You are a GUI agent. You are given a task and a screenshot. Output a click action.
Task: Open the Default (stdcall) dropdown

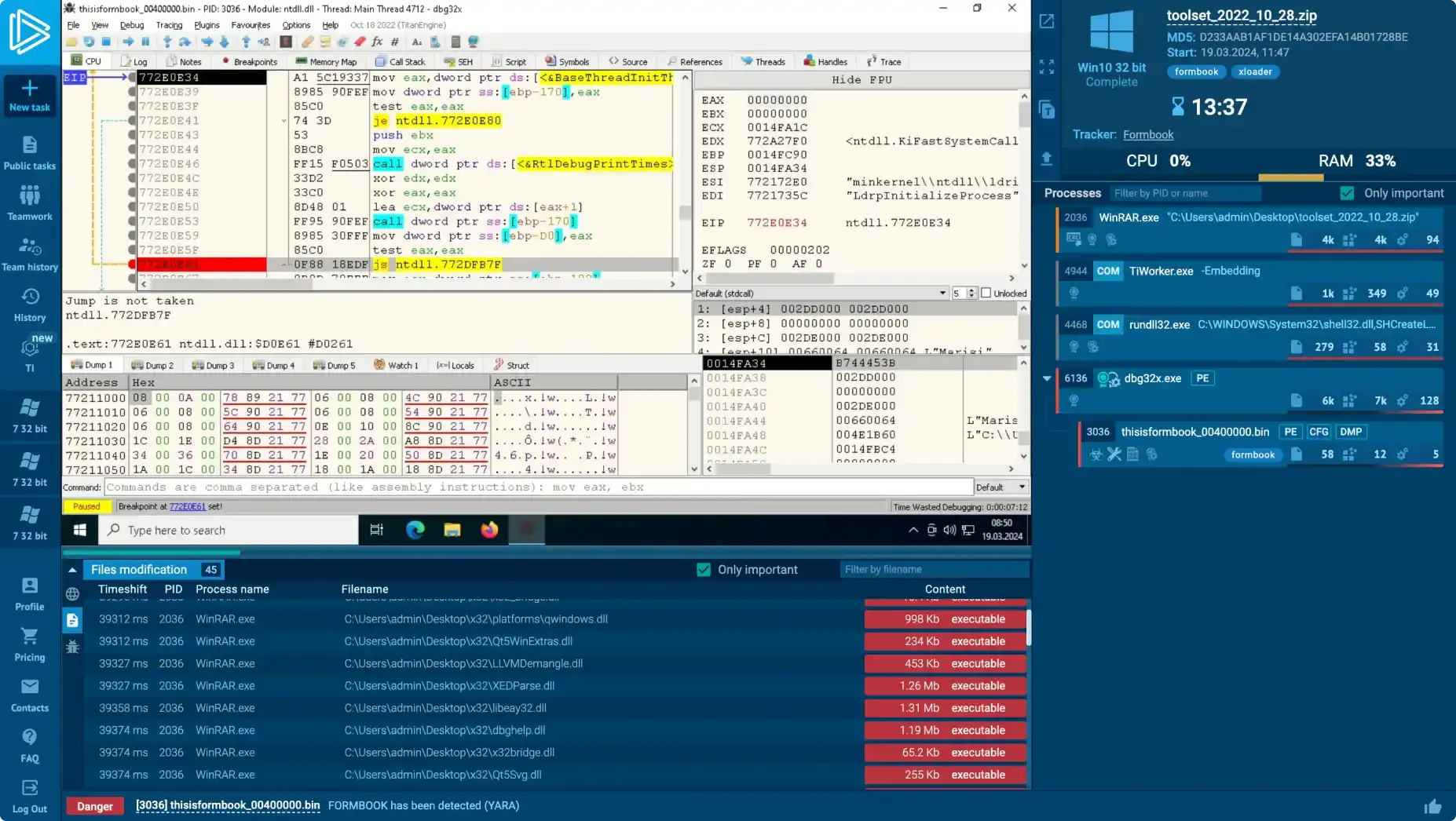pyautogui.click(x=942, y=294)
